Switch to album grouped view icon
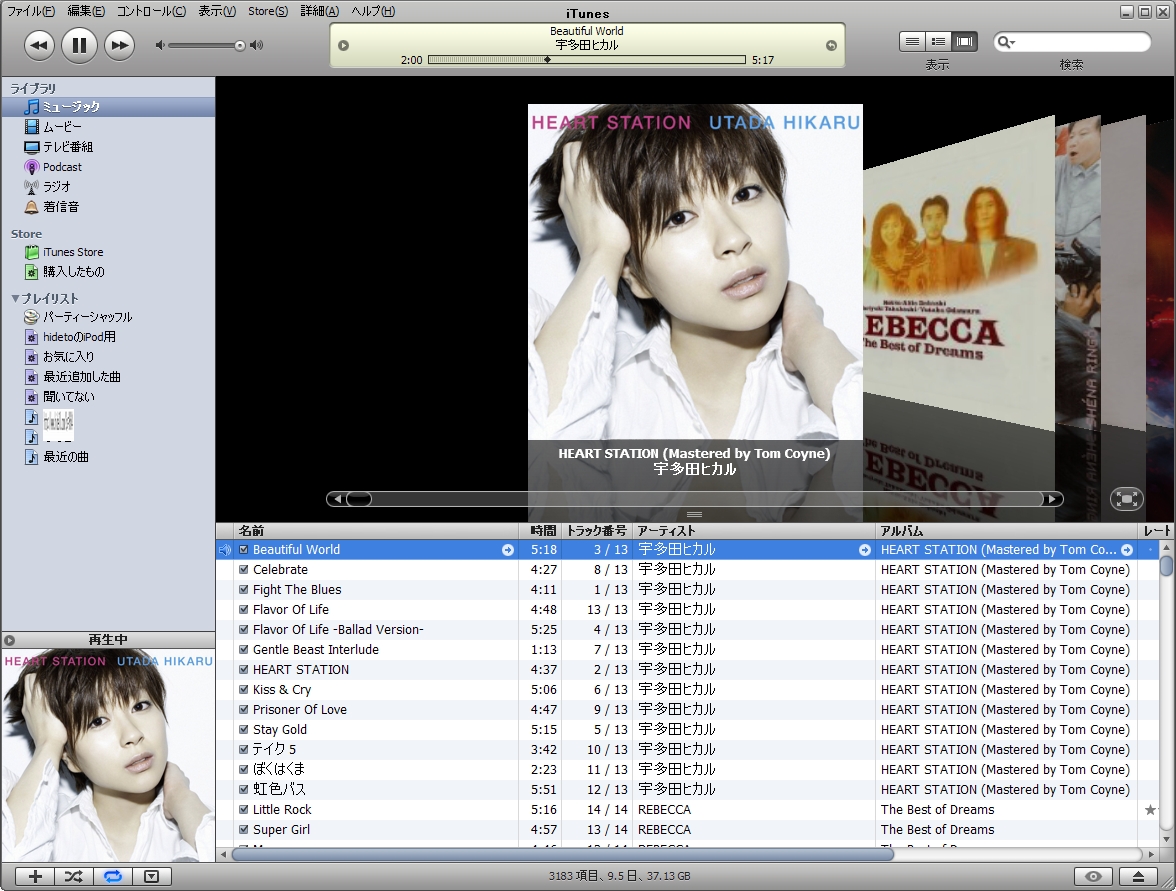This screenshot has width=1176, height=891. (938, 41)
